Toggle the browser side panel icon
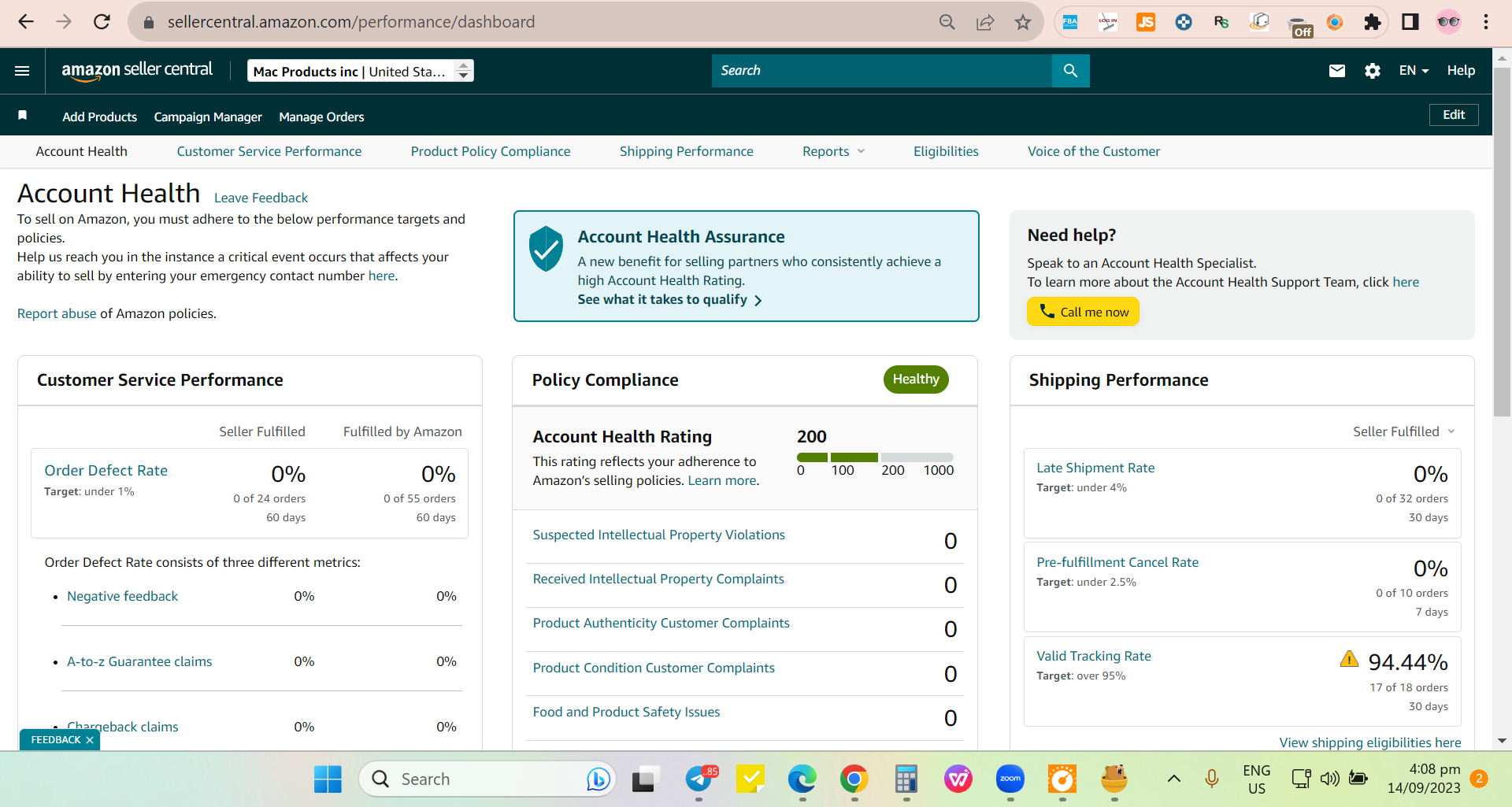The image size is (1512, 807). coord(1410,22)
